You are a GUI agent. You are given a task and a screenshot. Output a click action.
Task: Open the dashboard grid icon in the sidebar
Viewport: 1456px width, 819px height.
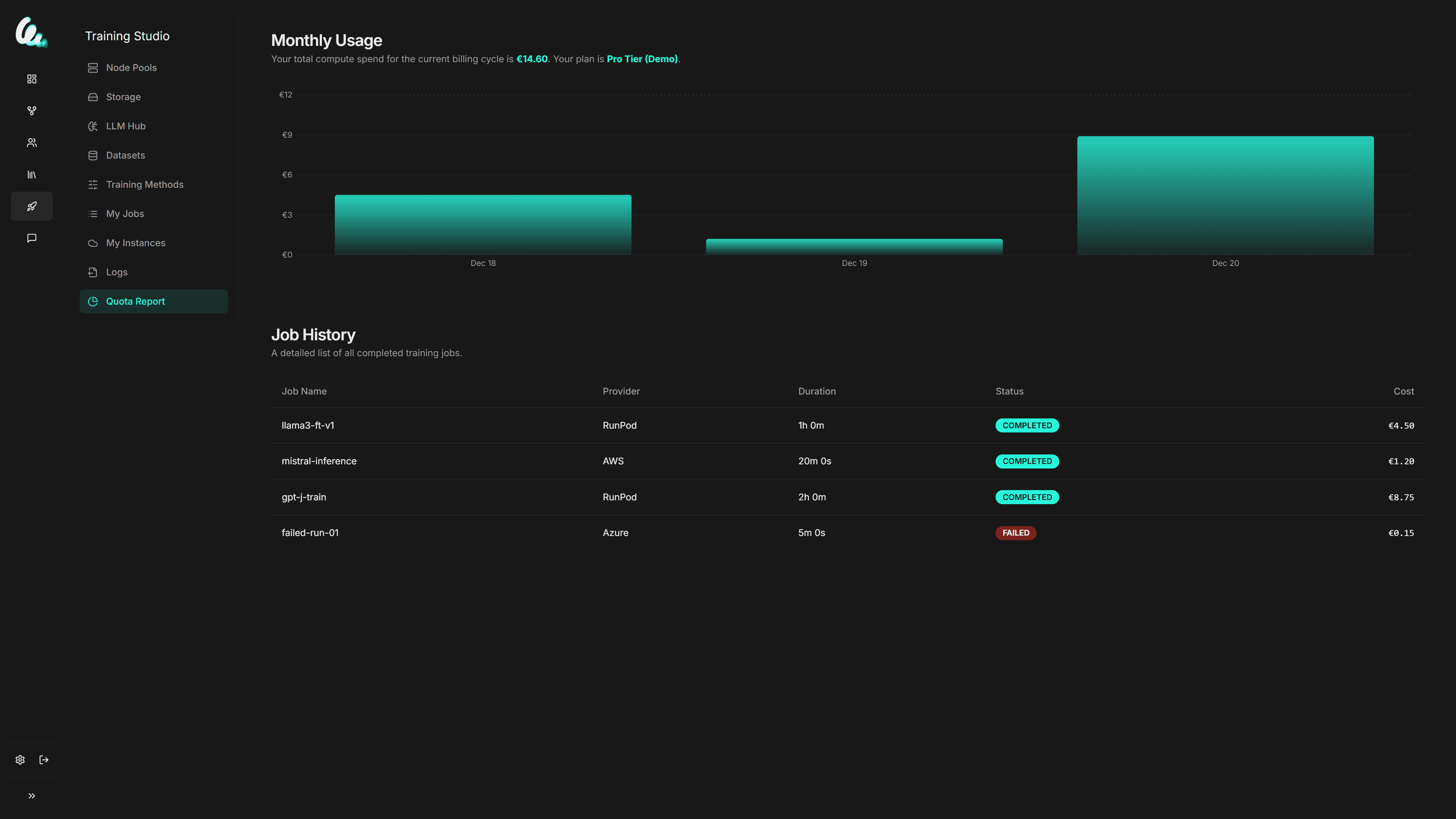point(31,79)
